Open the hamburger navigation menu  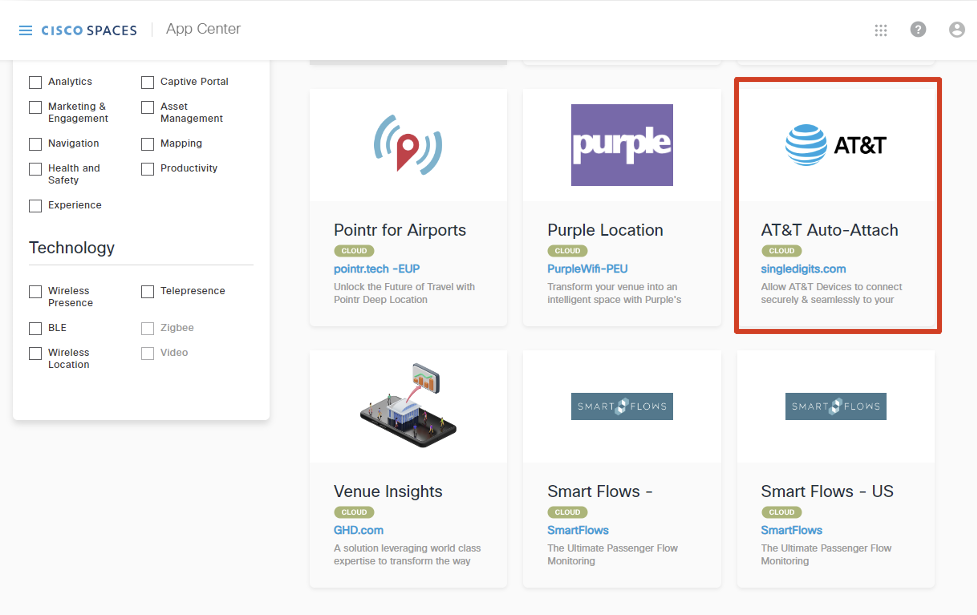[x=26, y=30]
